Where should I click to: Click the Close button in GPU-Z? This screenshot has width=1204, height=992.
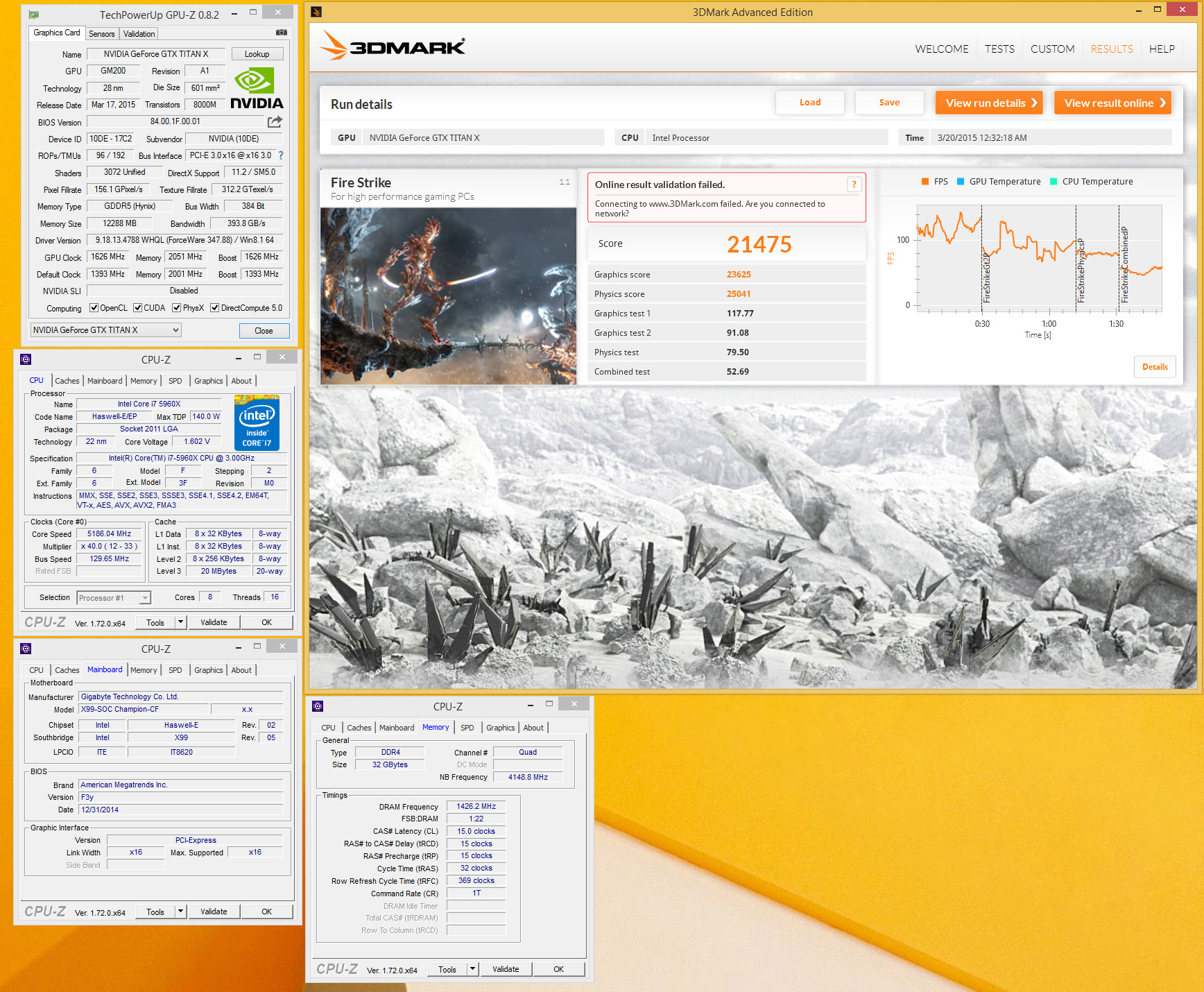tap(264, 330)
